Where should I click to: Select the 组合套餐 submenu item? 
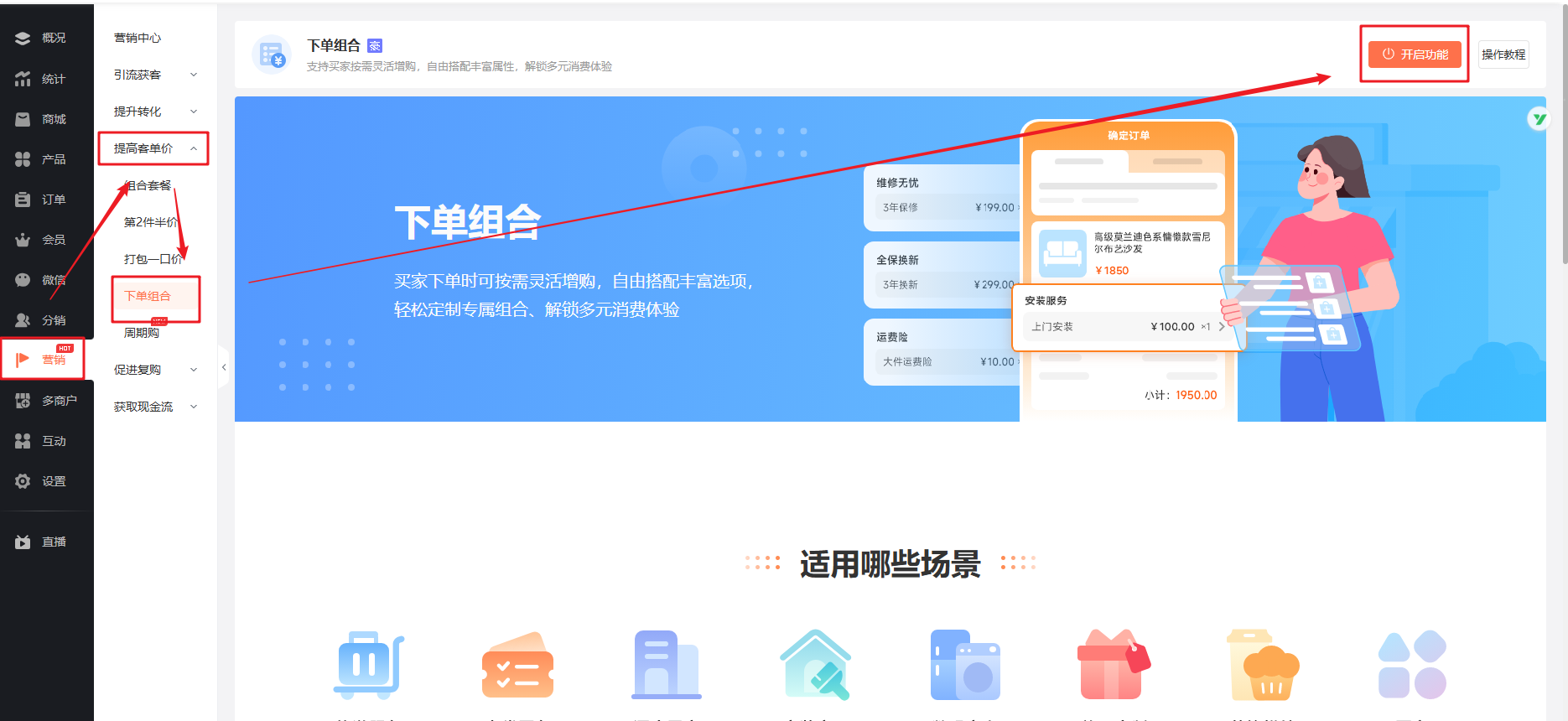[148, 185]
